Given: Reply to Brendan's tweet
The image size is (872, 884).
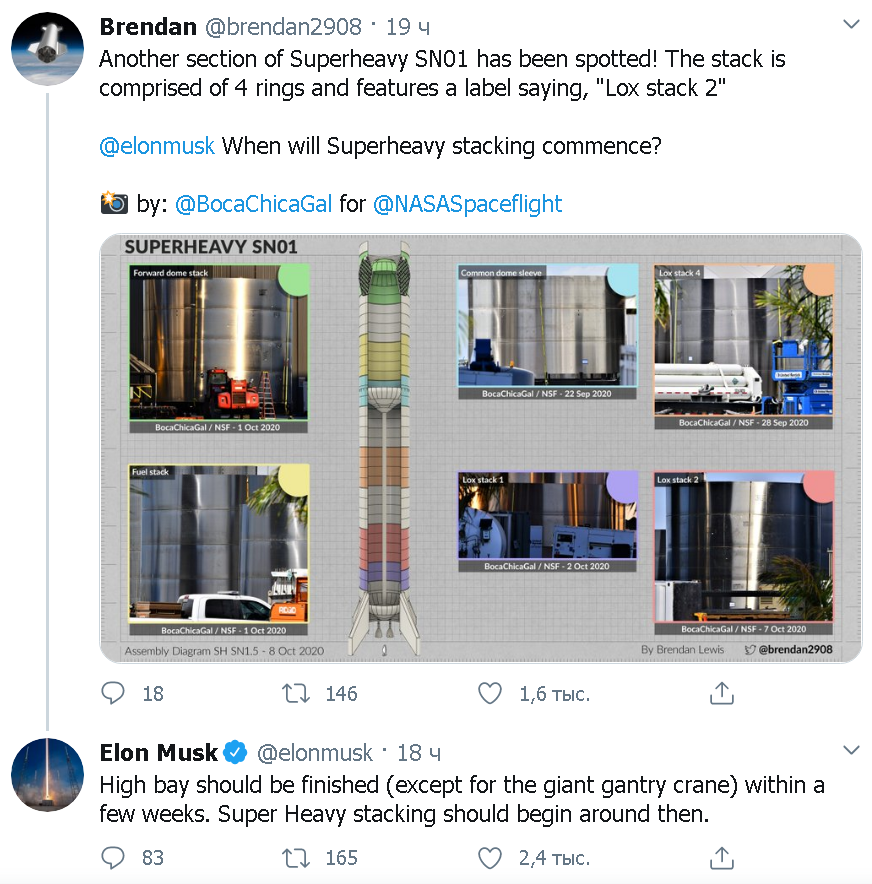Looking at the screenshot, I should [x=115, y=693].
